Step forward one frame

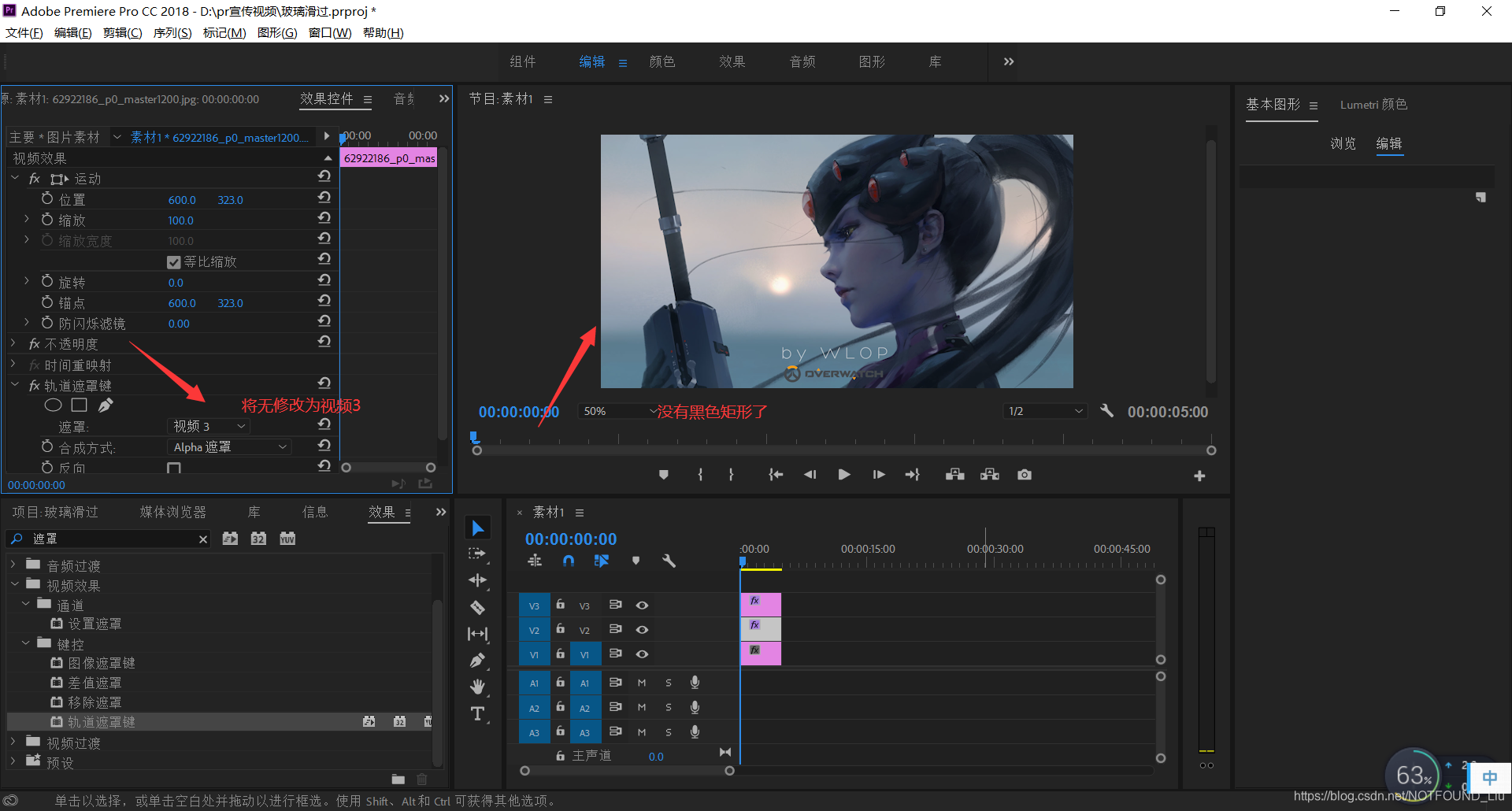pyautogui.click(x=879, y=475)
